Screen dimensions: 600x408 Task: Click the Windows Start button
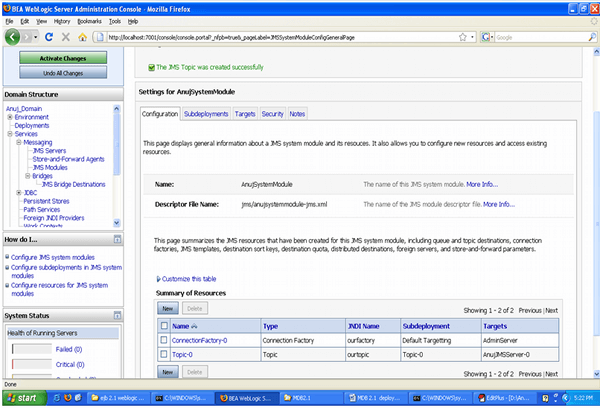24,397
